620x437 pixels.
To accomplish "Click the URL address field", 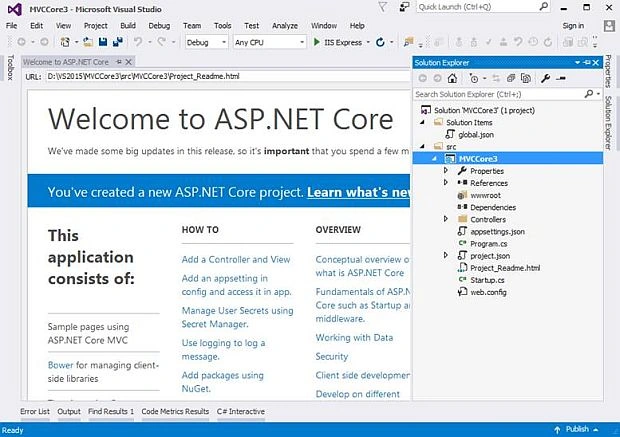I will point(228,76).
